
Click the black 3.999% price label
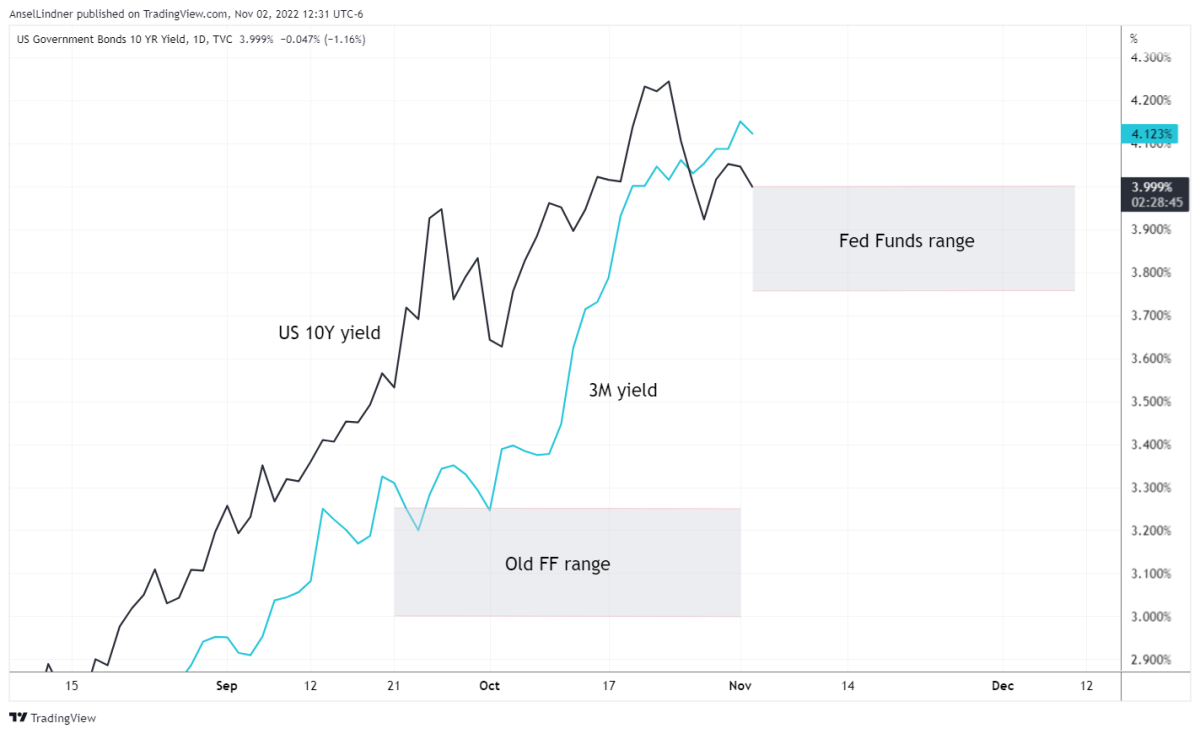pyautogui.click(x=1153, y=186)
